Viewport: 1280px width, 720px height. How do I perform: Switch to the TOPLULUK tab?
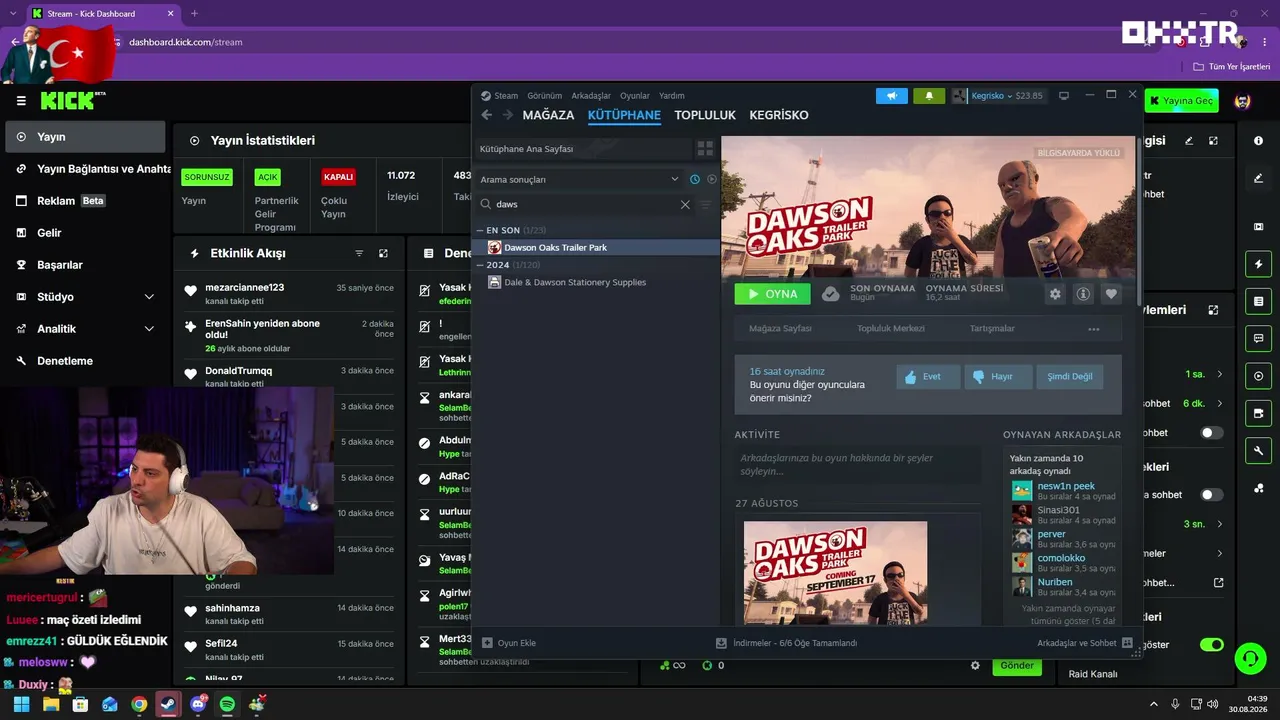(705, 115)
